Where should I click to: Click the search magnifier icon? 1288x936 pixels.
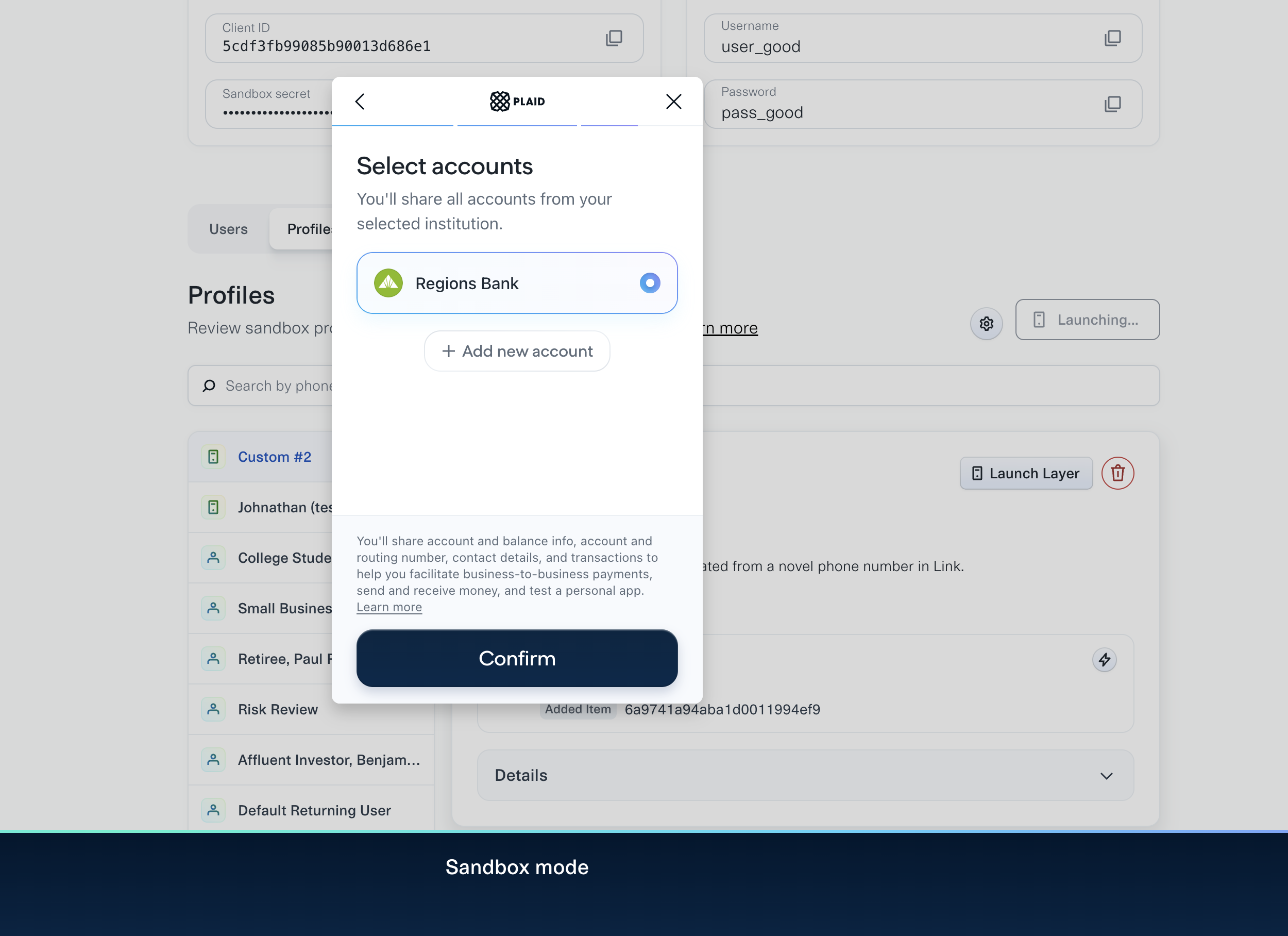pos(209,386)
